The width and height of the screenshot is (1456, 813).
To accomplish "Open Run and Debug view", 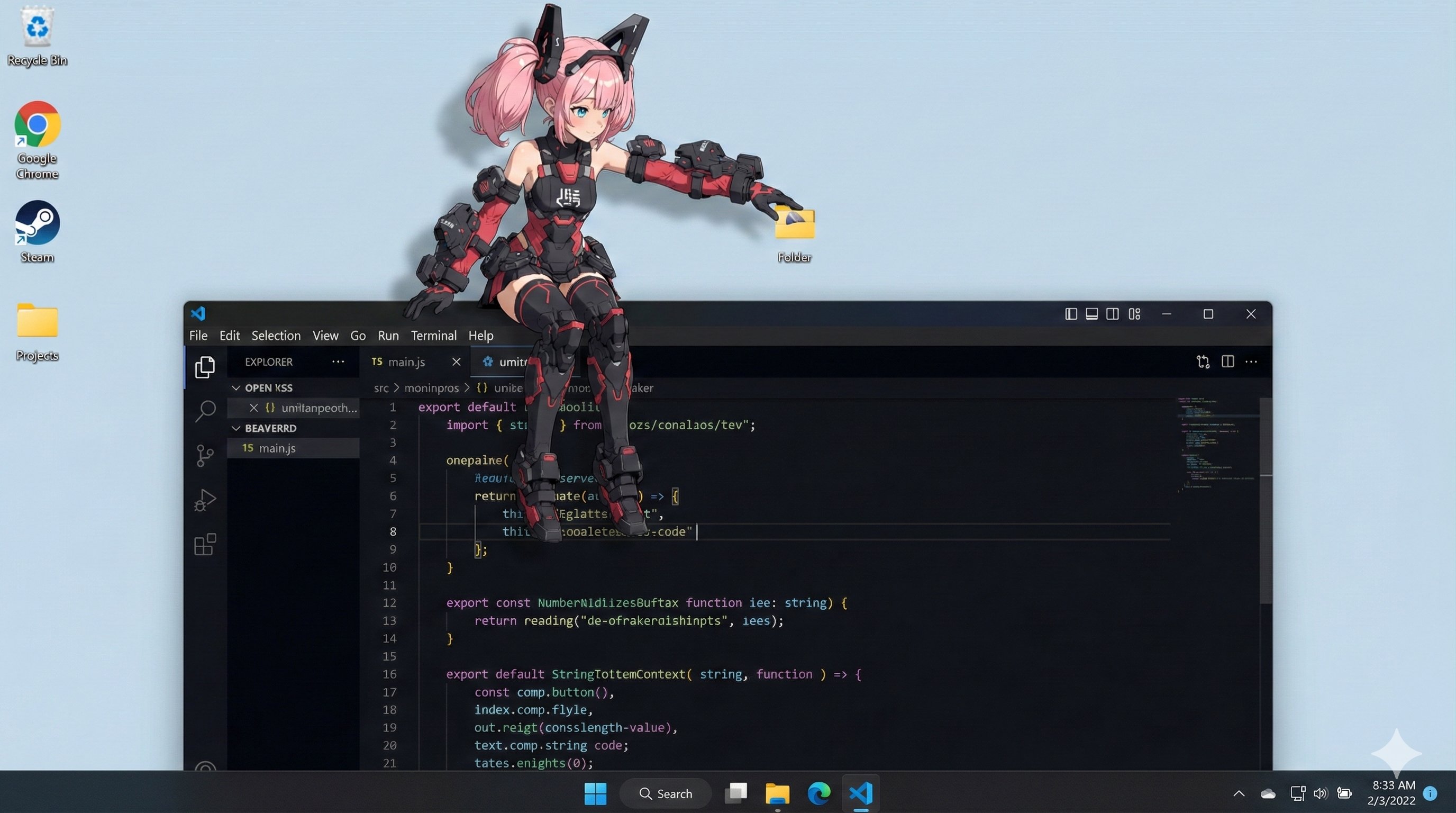I will [x=205, y=500].
